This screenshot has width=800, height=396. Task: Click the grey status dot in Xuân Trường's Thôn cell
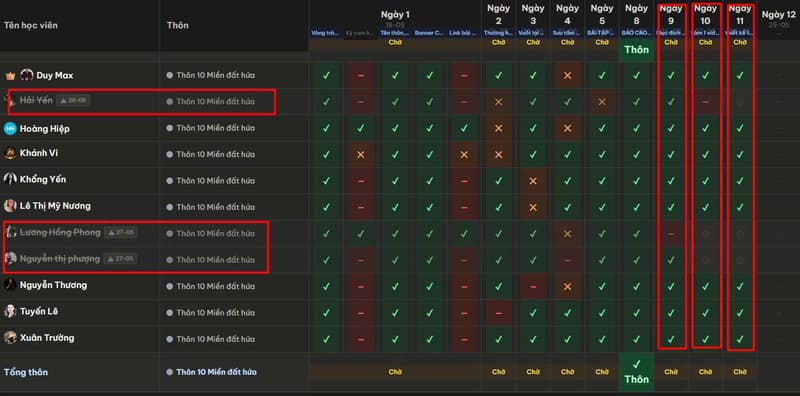[x=169, y=339]
